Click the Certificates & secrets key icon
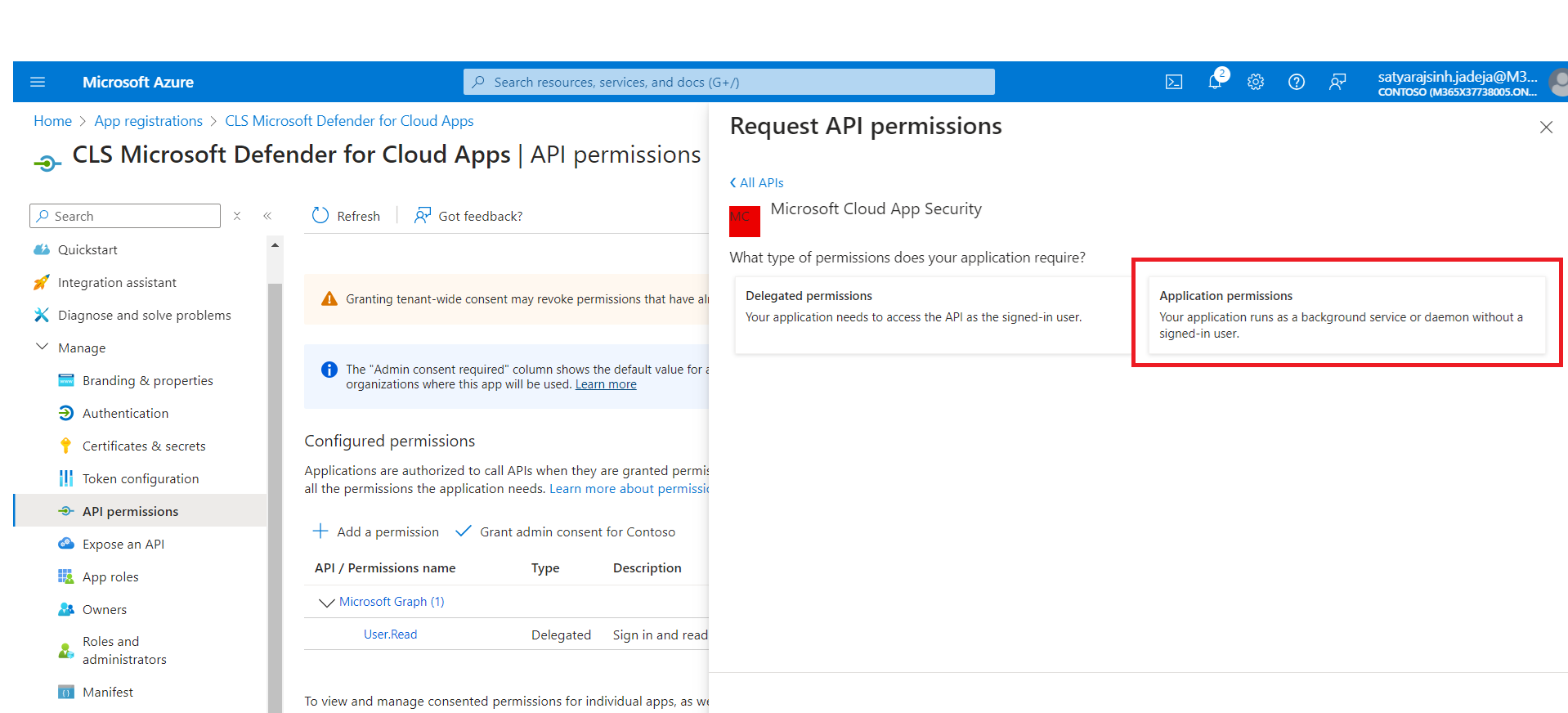 [x=66, y=446]
